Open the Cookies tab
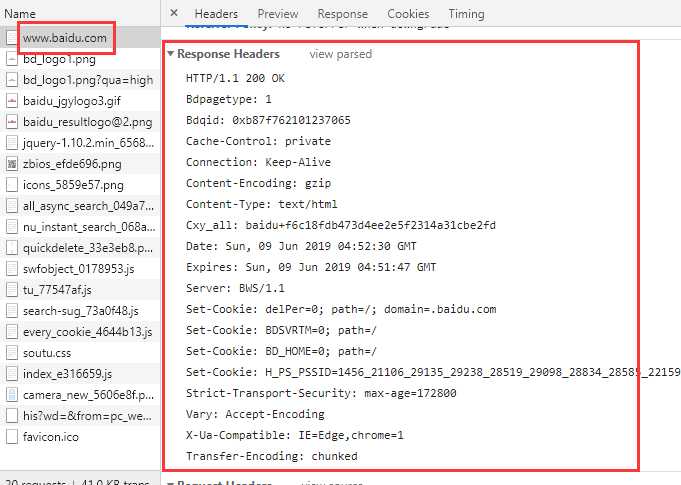The width and height of the screenshot is (681, 485). tap(408, 14)
